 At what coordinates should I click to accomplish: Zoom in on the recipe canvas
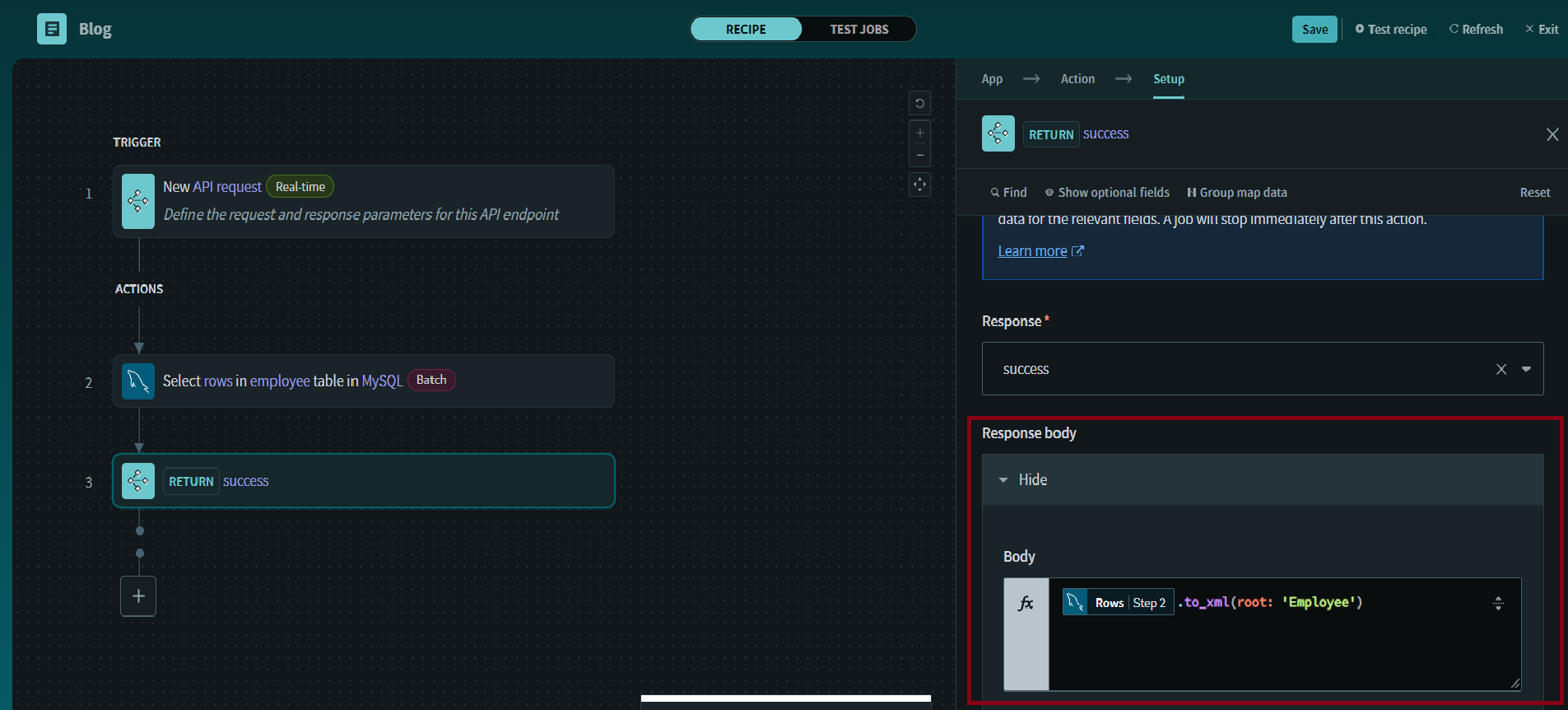coord(919,133)
